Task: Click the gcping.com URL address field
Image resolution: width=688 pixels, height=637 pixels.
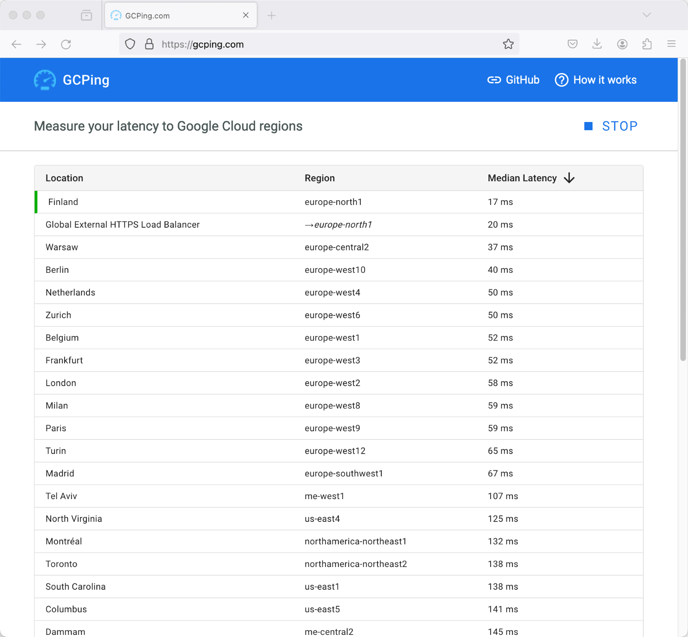Action: pos(319,44)
